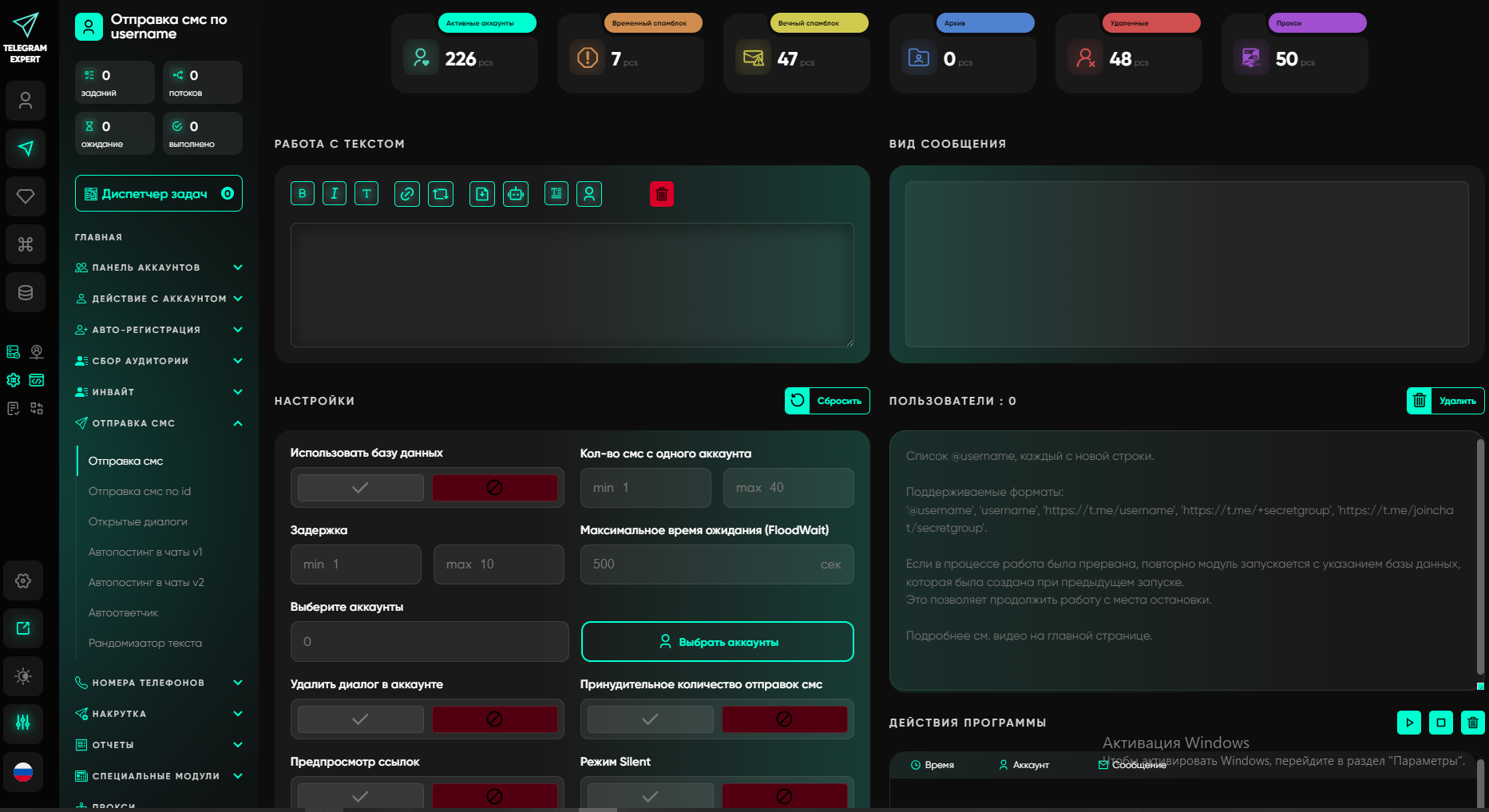Expand the 'Номера телефонов' section
This screenshot has height=812, width=1489.
pyautogui.click(x=158, y=683)
